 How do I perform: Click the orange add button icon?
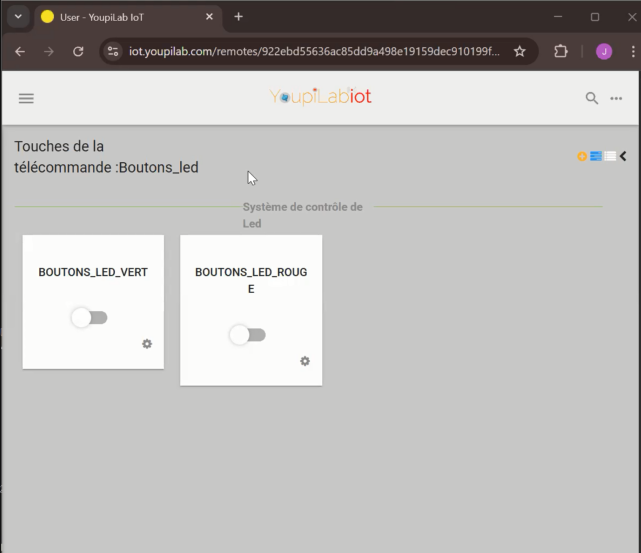[582, 156]
